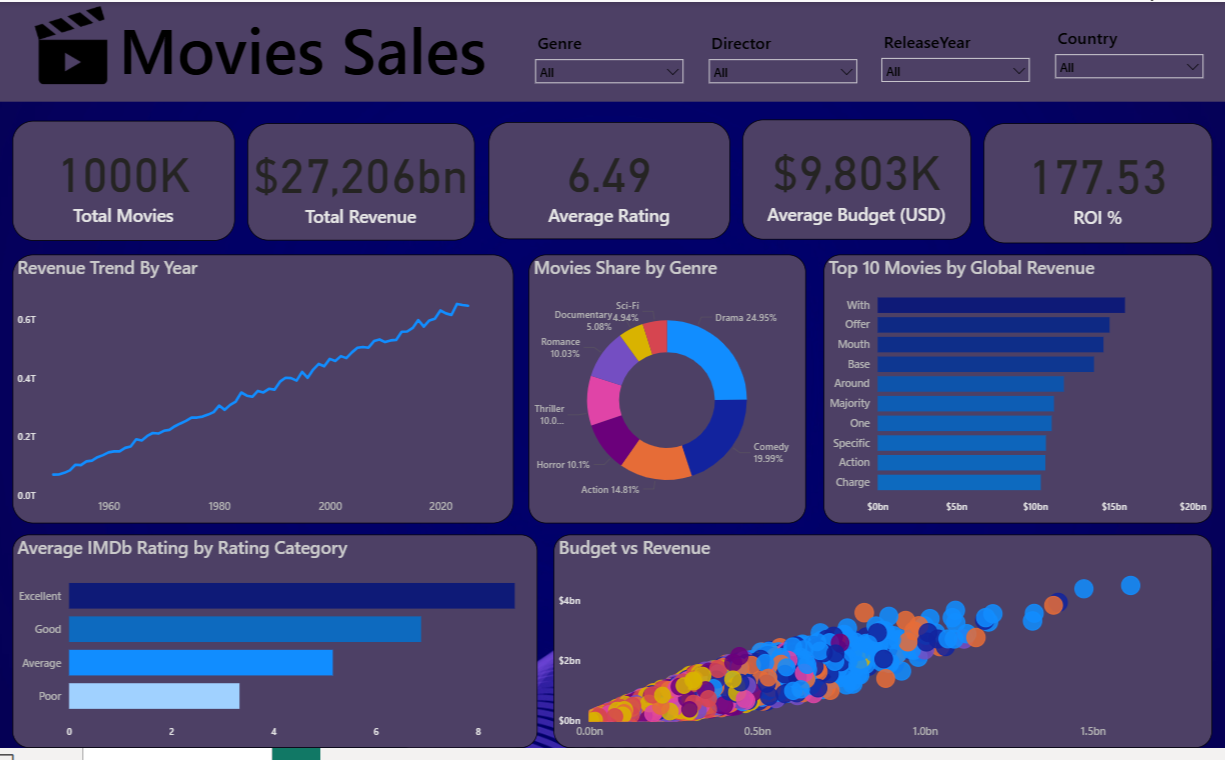The width and height of the screenshot is (1225, 760).
Task: Click the orange Action donut segment
Action: click(x=657, y=459)
